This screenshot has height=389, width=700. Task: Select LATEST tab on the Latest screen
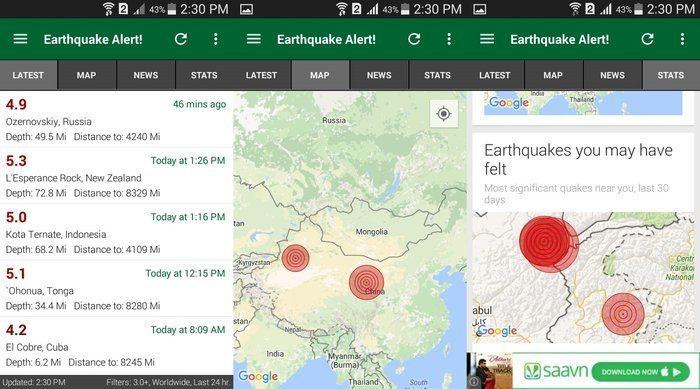[x=29, y=75]
